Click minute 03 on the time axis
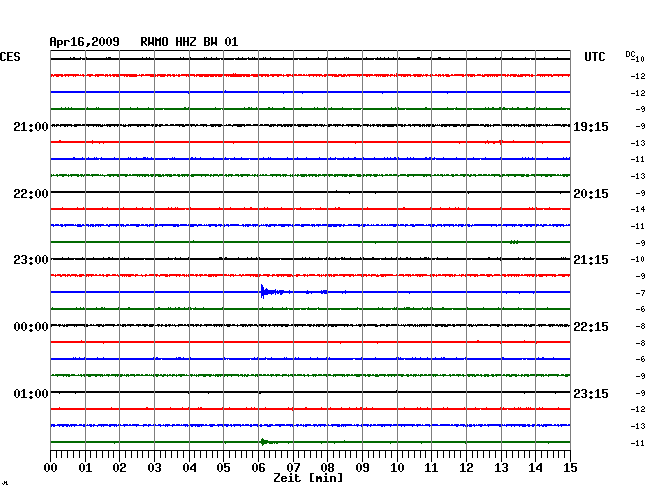Image resolution: width=650 pixels, height=494 pixels. coord(154,468)
